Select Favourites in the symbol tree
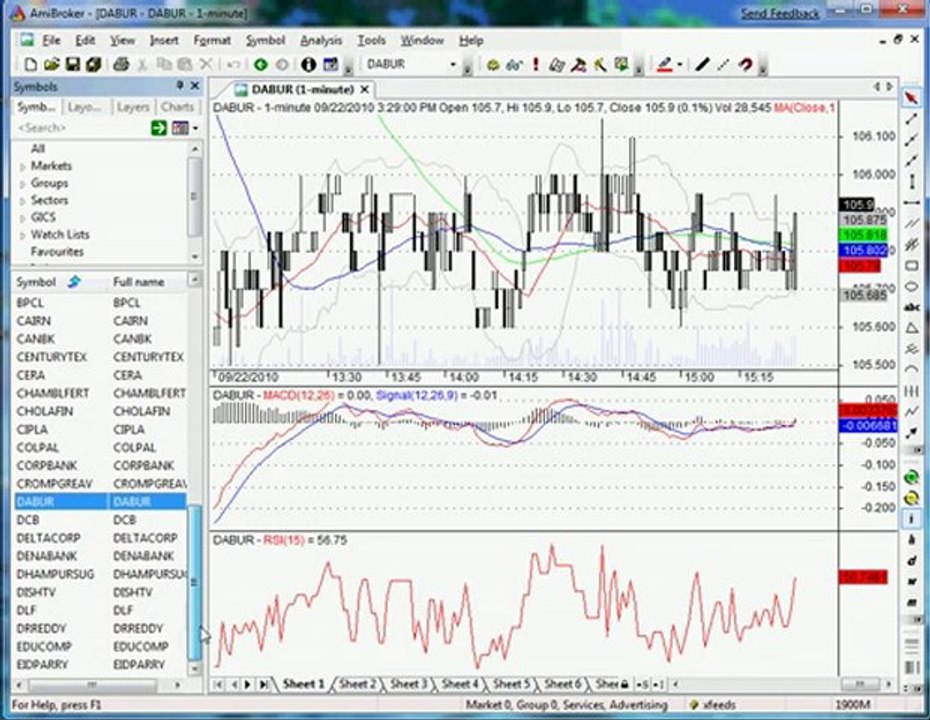The width and height of the screenshot is (930, 720). click(57, 251)
